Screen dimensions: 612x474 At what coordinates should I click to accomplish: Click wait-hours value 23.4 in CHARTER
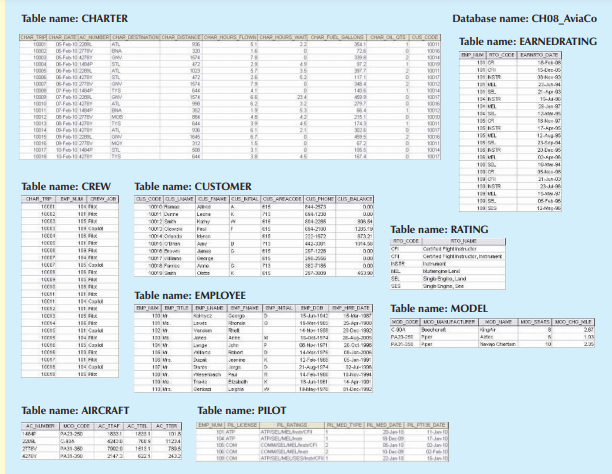point(302,97)
